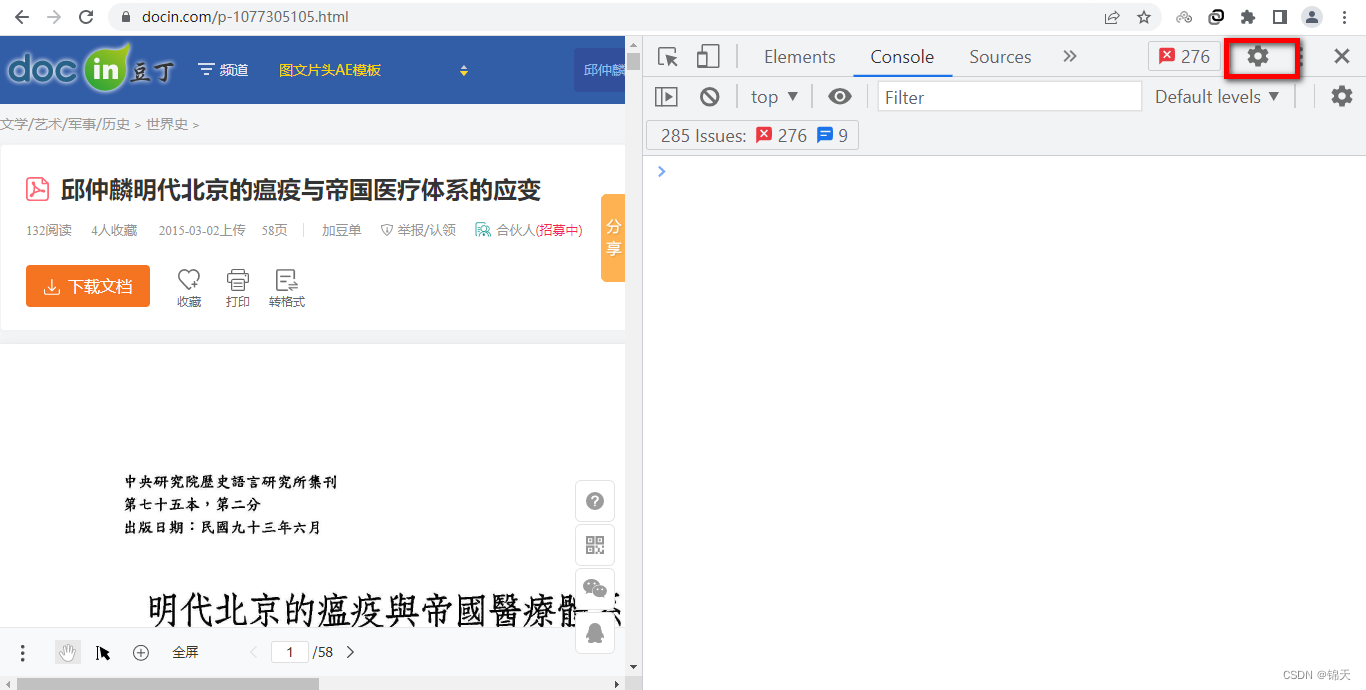The width and height of the screenshot is (1366, 690).
Task: Toggle the device toolbar in DevTools
Action: point(708,57)
